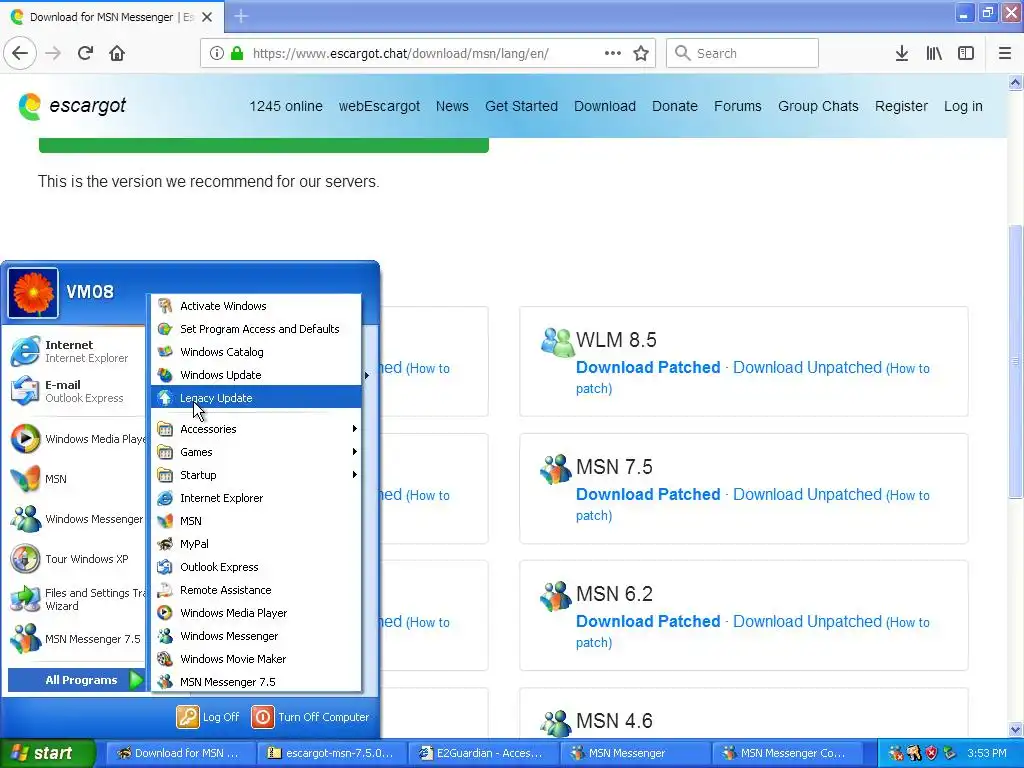1024x768 pixels.
Task: Launch Outlook Express from All Programs list
Action: click(256, 567)
